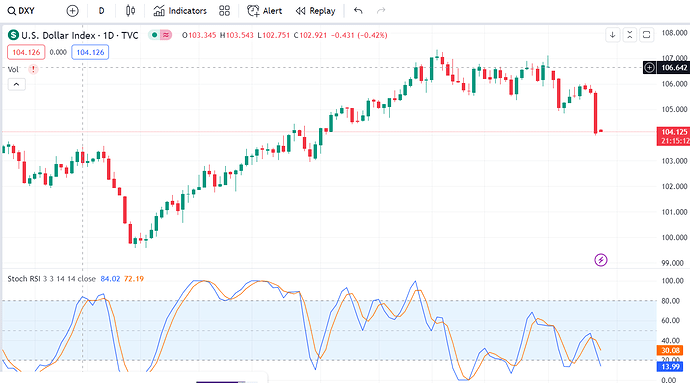Click the pink approximate-data badge
The height and width of the screenshot is (383, 690).
(165, 35)
